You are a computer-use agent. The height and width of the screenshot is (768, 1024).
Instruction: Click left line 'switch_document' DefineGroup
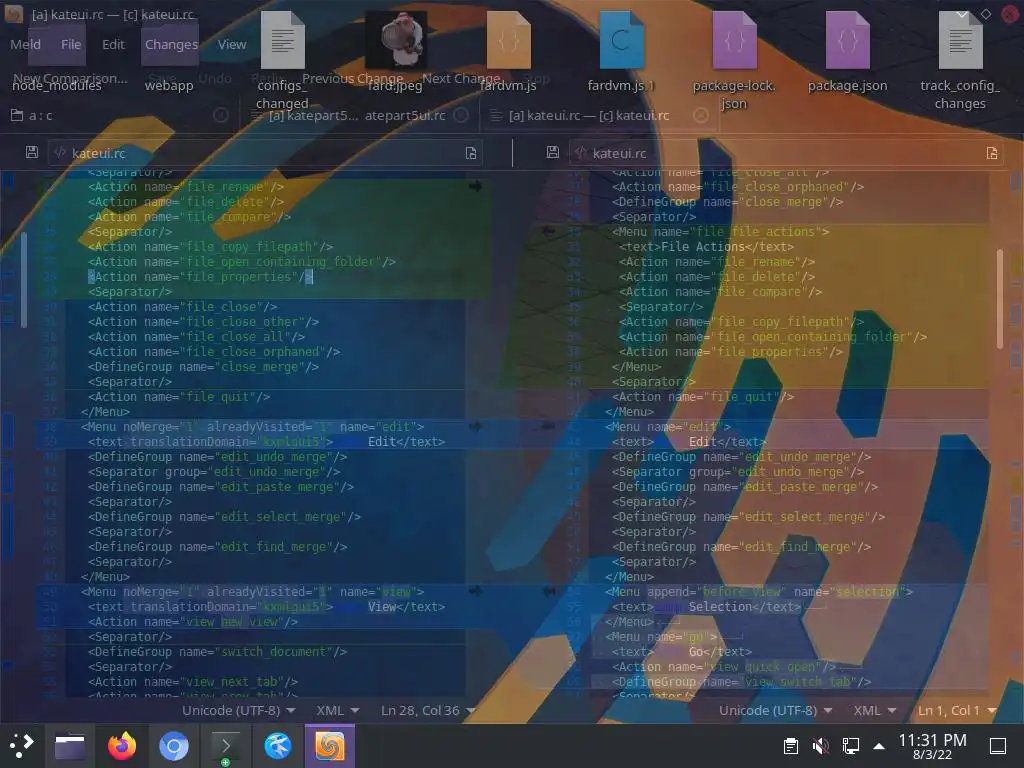pyautogui.click(x=217, y=652)
